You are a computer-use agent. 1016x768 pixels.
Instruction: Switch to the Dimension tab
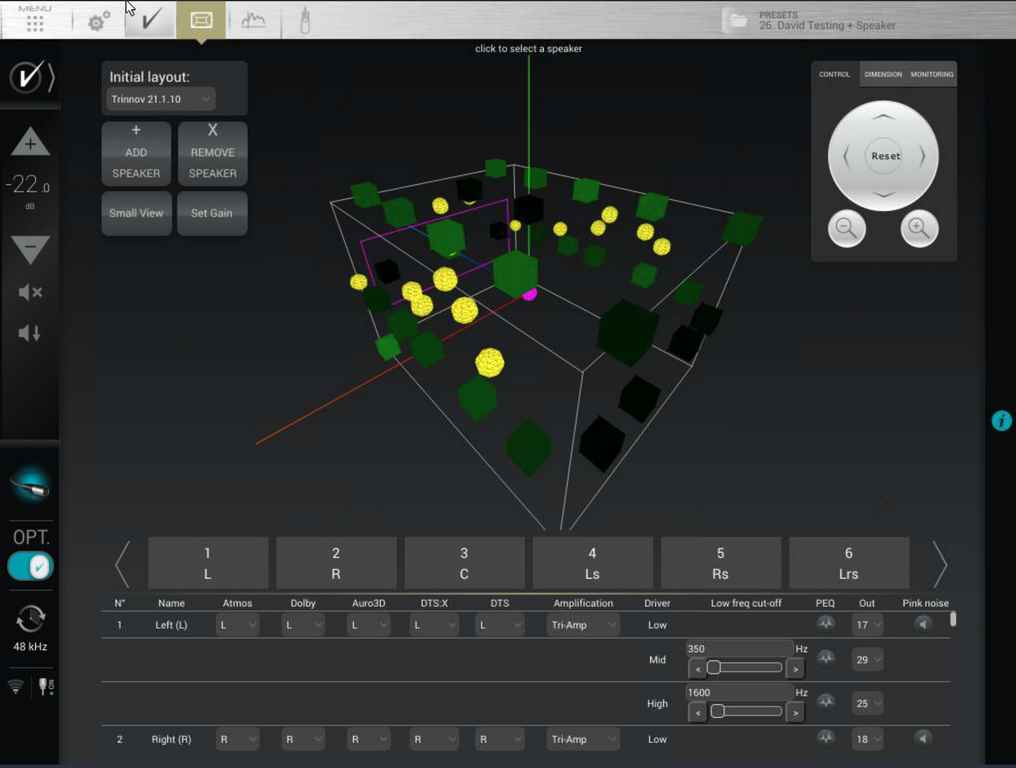click(x=883, y=74)
